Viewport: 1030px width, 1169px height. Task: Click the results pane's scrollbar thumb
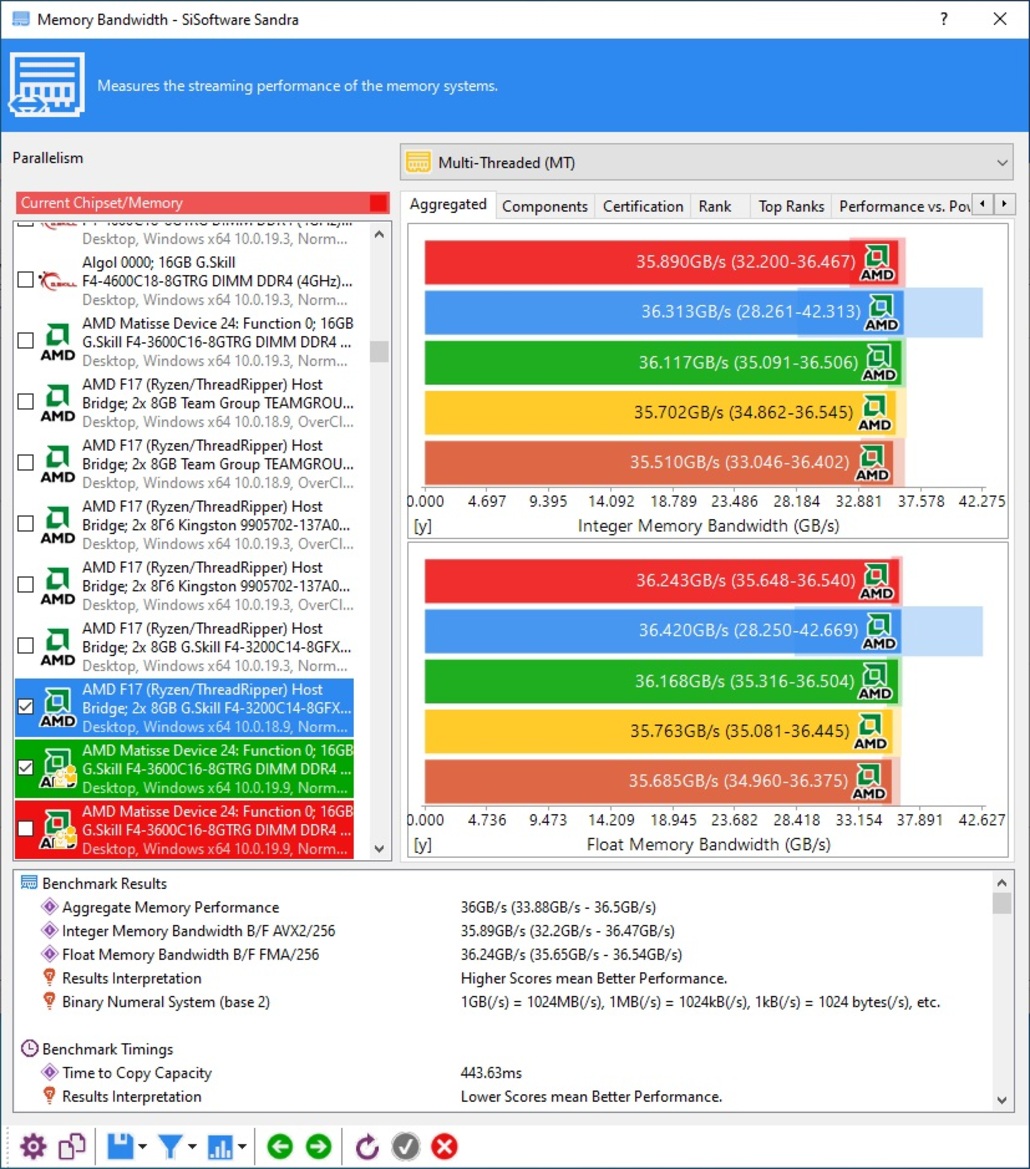(1002, 904)
